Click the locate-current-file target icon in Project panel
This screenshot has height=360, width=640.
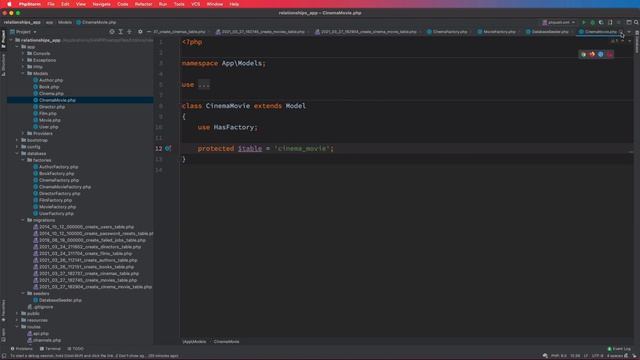pyautogui.click(x=112, y=31)
